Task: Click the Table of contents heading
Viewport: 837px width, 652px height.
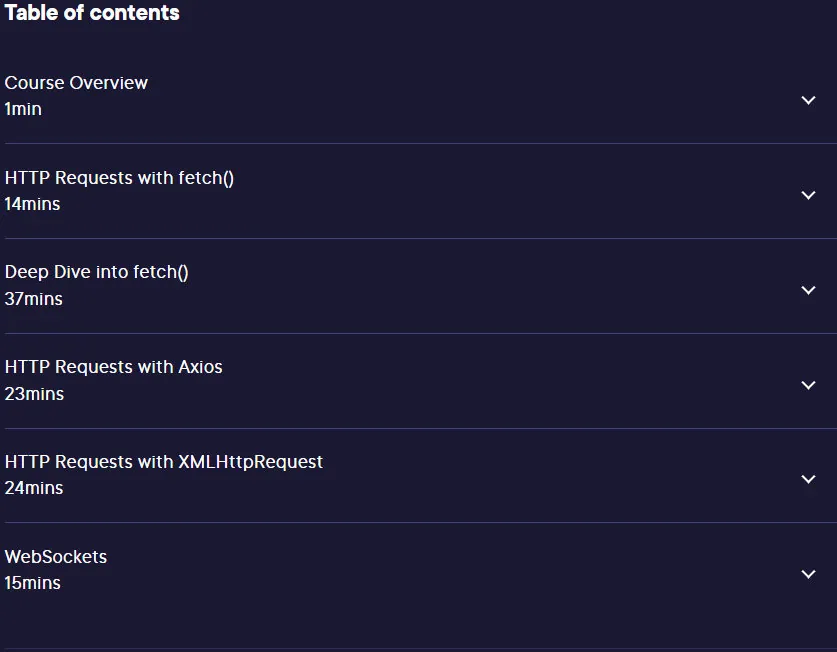Action: point(92,13)
